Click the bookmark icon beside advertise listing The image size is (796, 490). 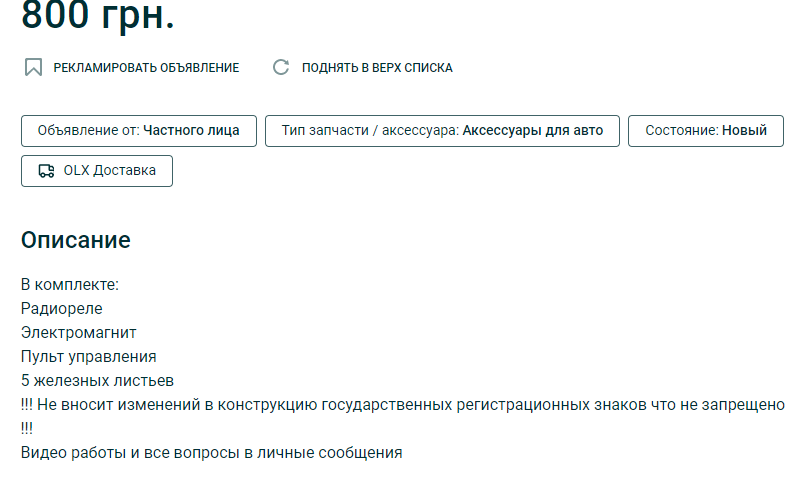click(x=33, y=68)
